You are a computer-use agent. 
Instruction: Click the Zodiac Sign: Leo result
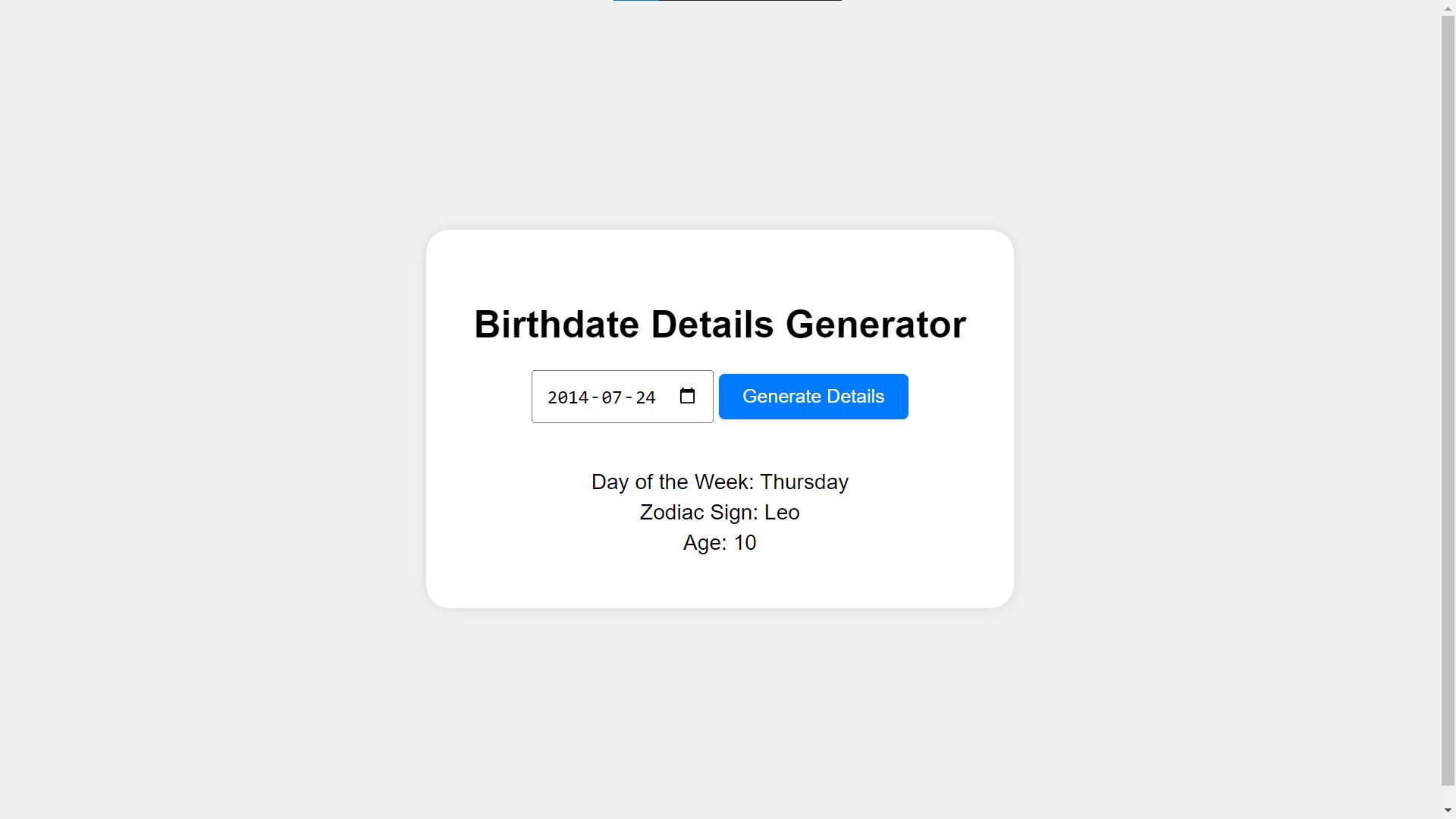(720, 513)
